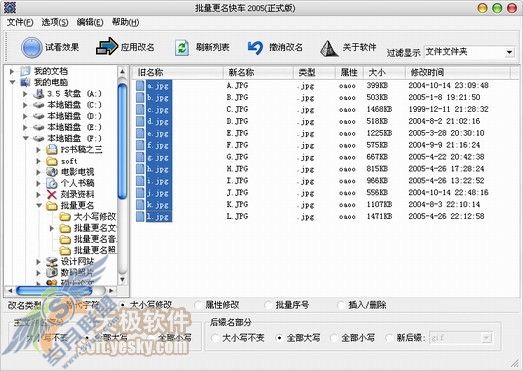Select the 属性修改 rename type radio
523x371 pixels.
(x=198, y=305)
